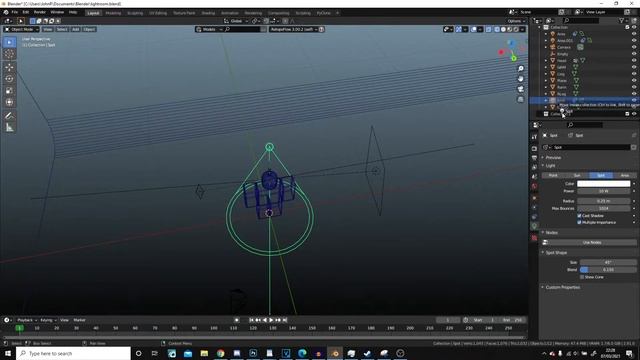Open the Tool properties tab

534,137
